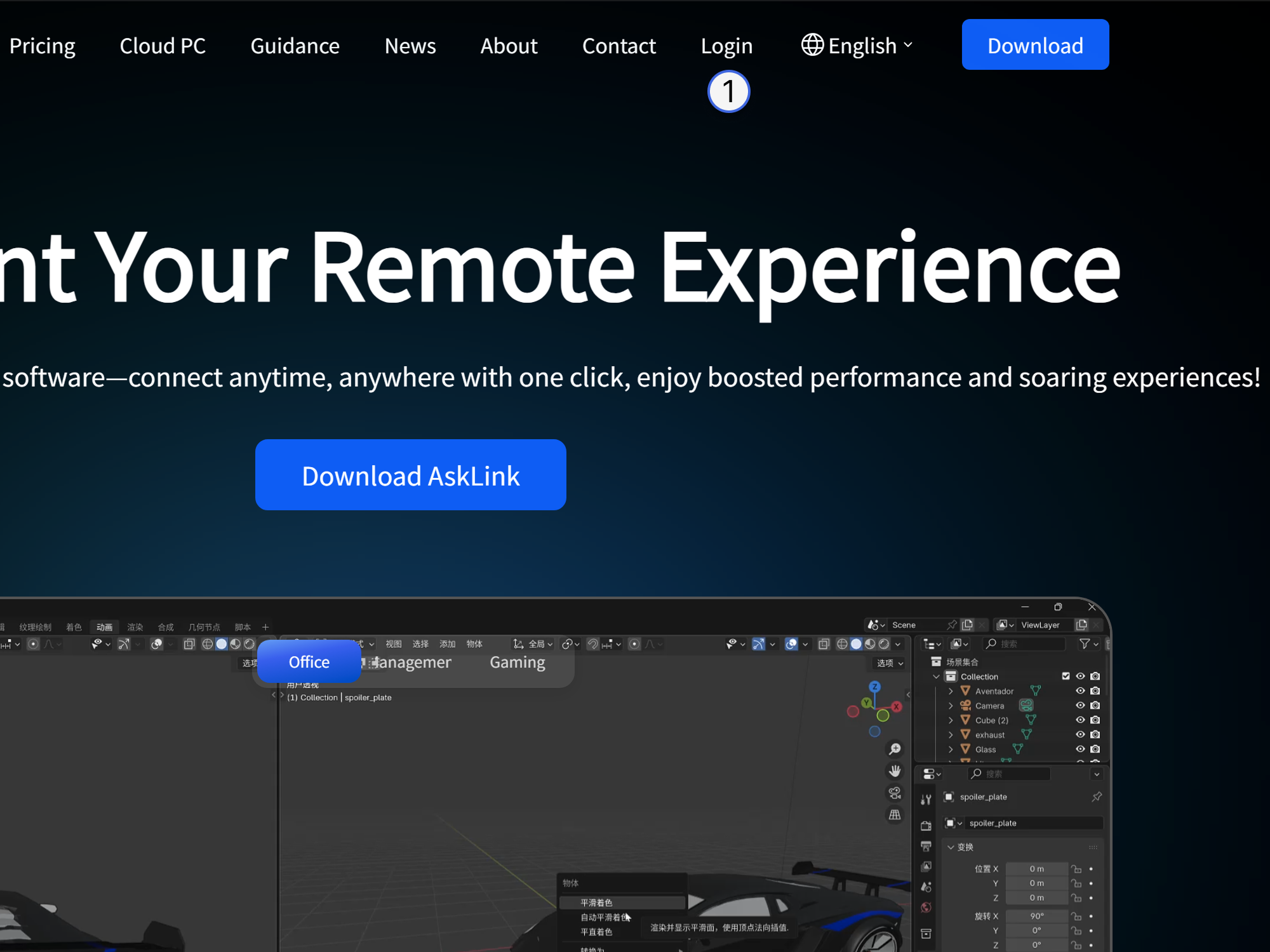Open the Tool properties wrench tab
This screenshot has height=952, width=1270.
point(926,800)
